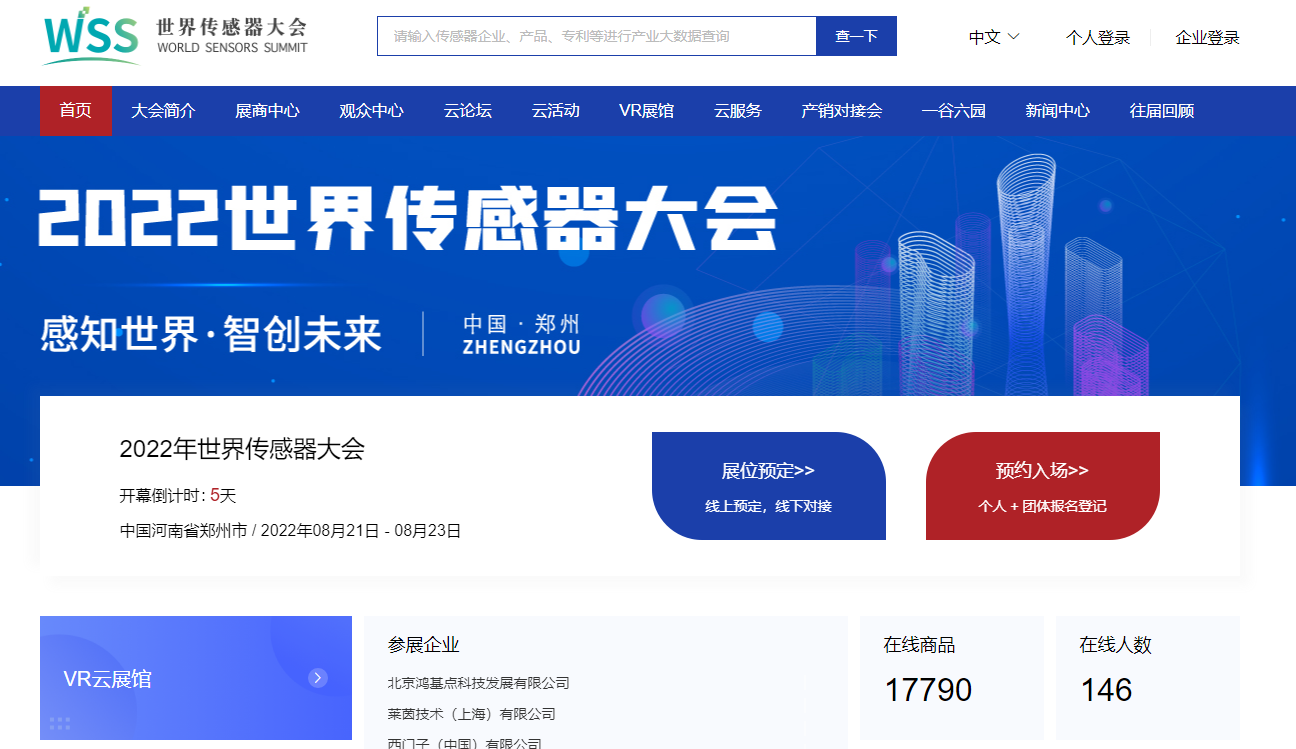Open 云论坛 menu item
Image resolution: width=1296 pixels, height=749 pixels.
[468, 111]
